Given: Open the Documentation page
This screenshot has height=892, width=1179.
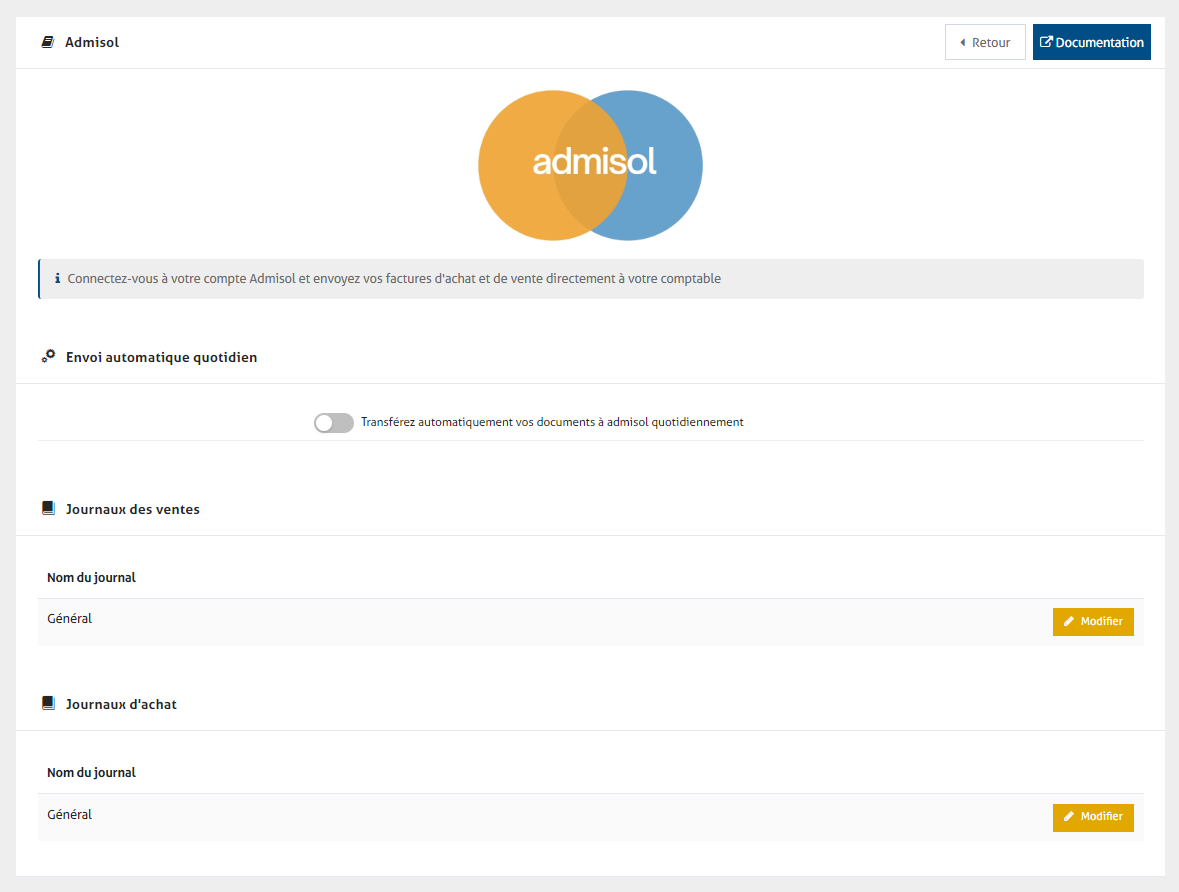Looking at the screenshot, I should [1091, 42].
